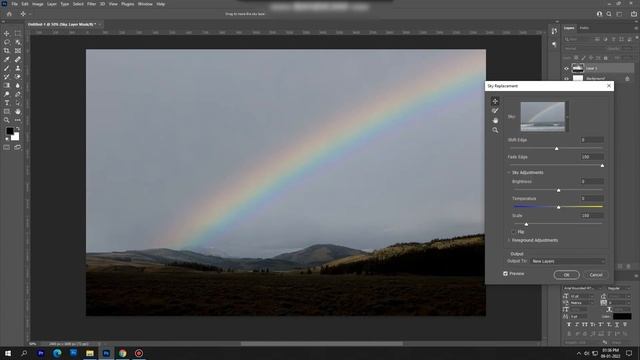The height and width of the screenshot is (360, 640).
Task: Select the Horizontal Type tool
Action: (7, 103)
